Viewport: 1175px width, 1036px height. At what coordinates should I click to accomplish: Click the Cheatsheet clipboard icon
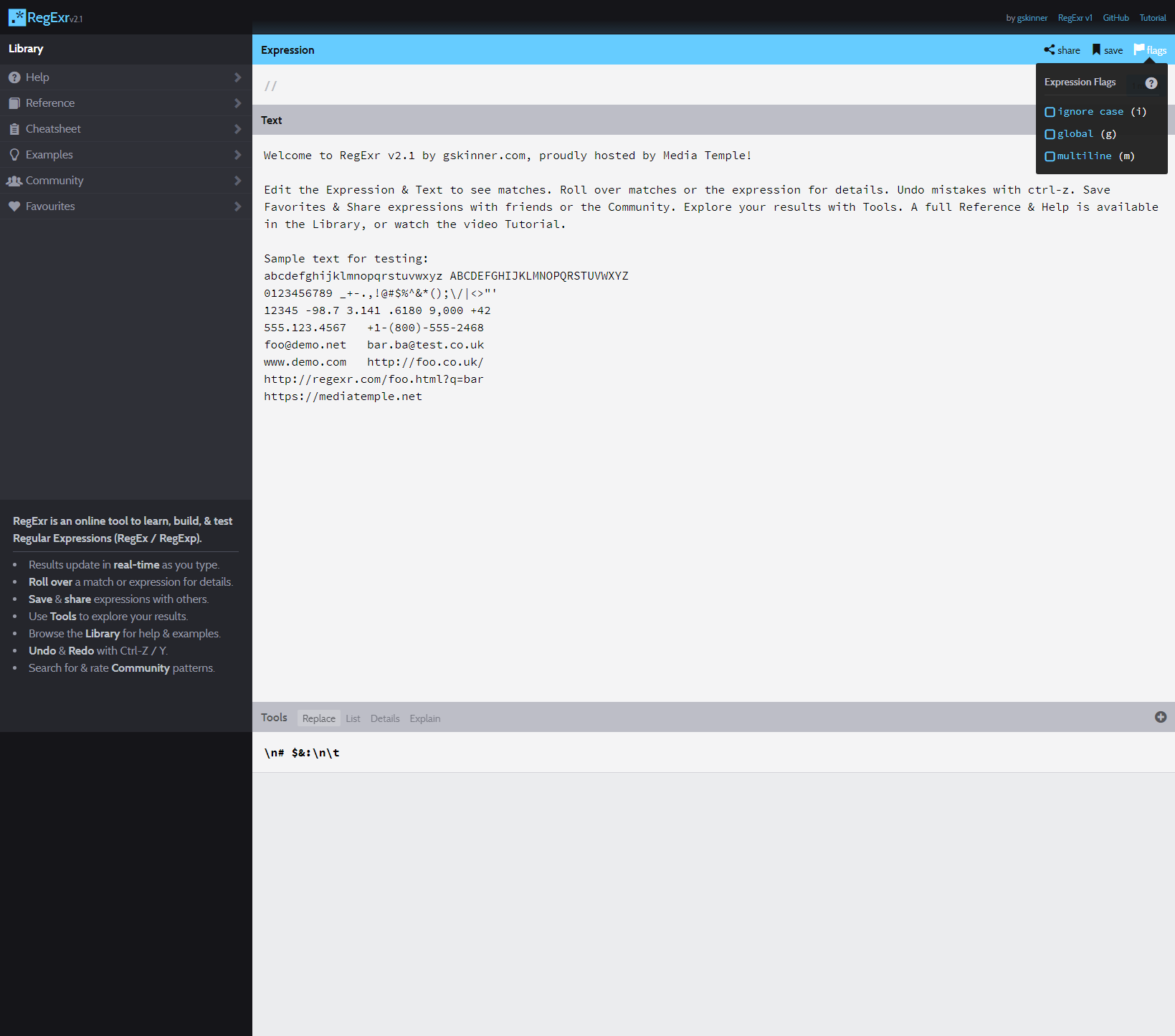click(x=14, y=129)
